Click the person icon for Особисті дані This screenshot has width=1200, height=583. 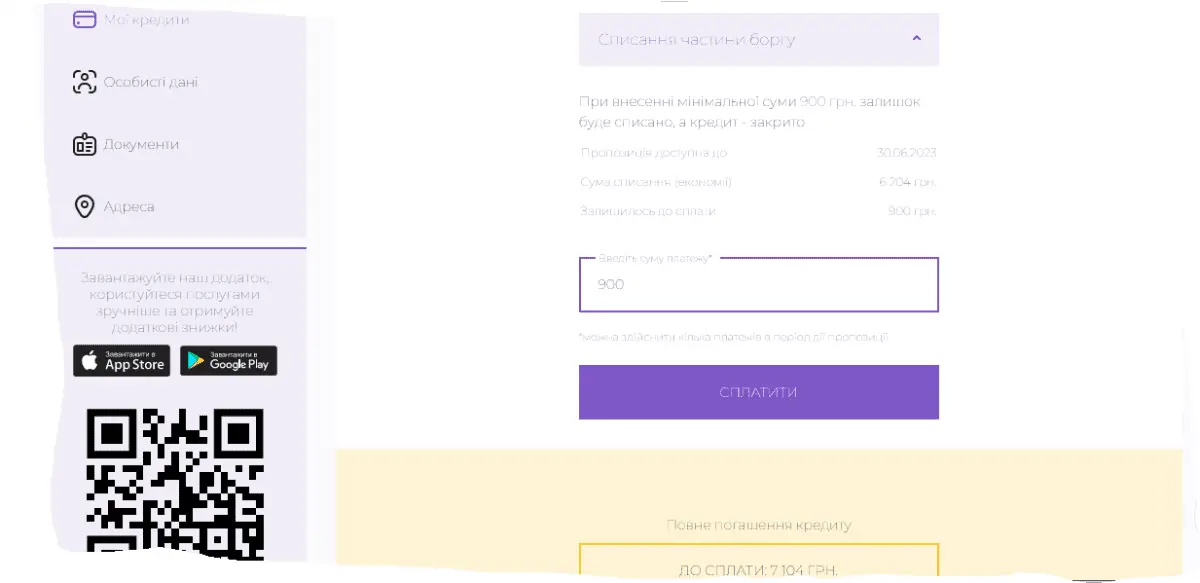[85, 82]
